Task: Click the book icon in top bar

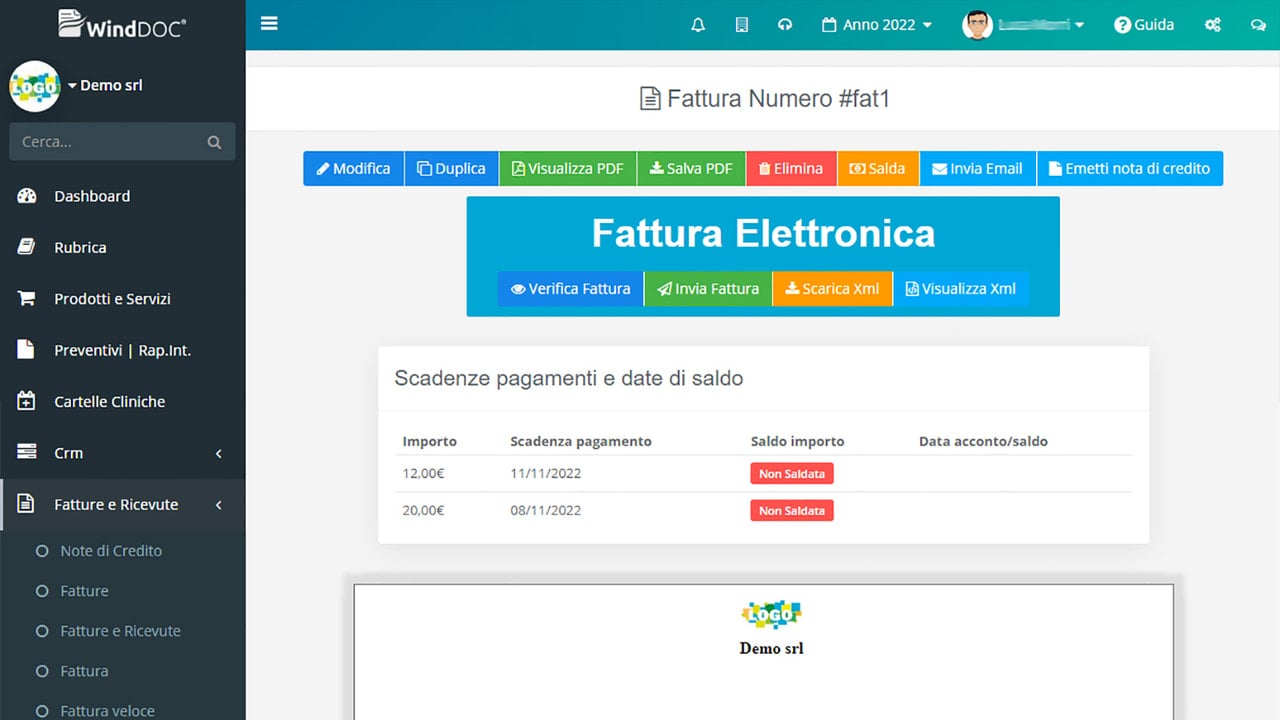Action: 742,25
